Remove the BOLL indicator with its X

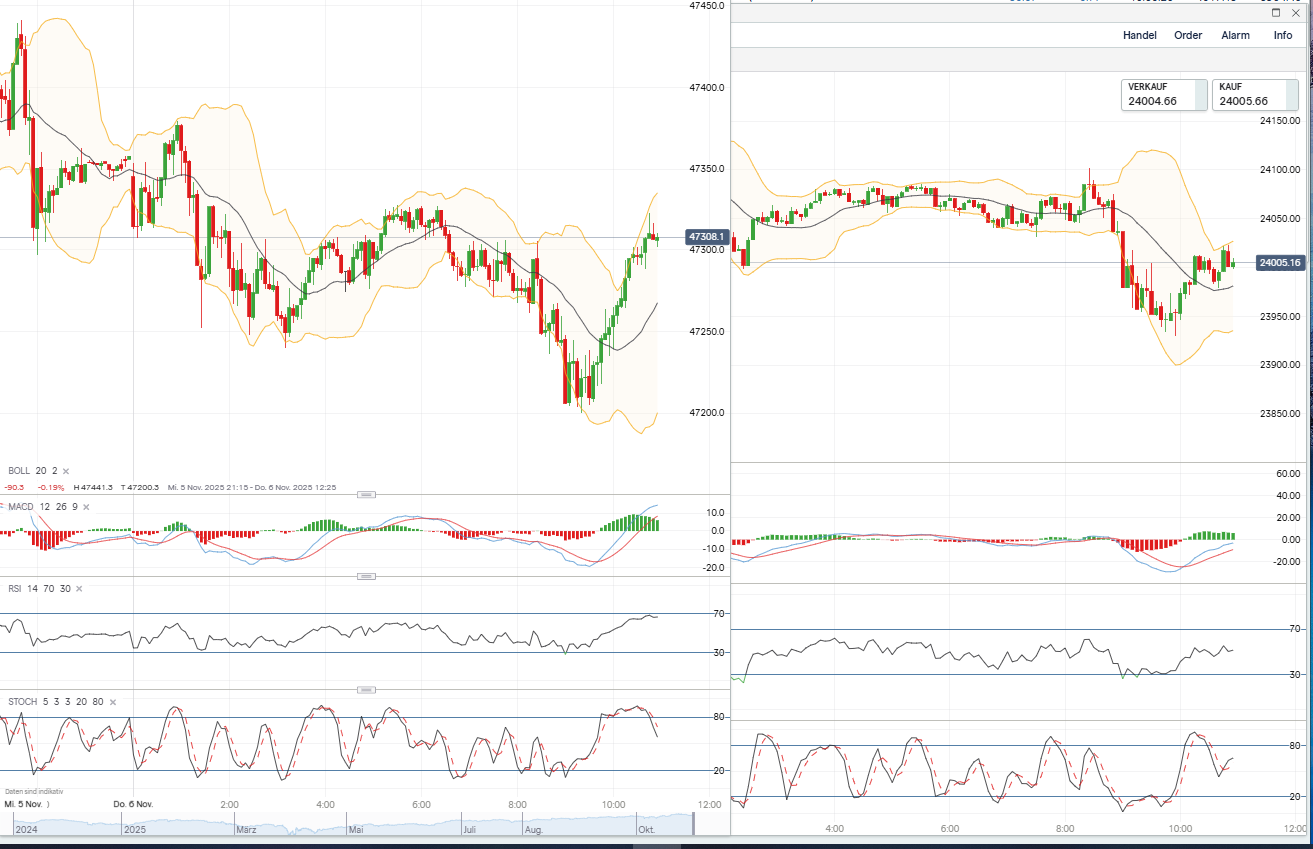coord(66,471)
